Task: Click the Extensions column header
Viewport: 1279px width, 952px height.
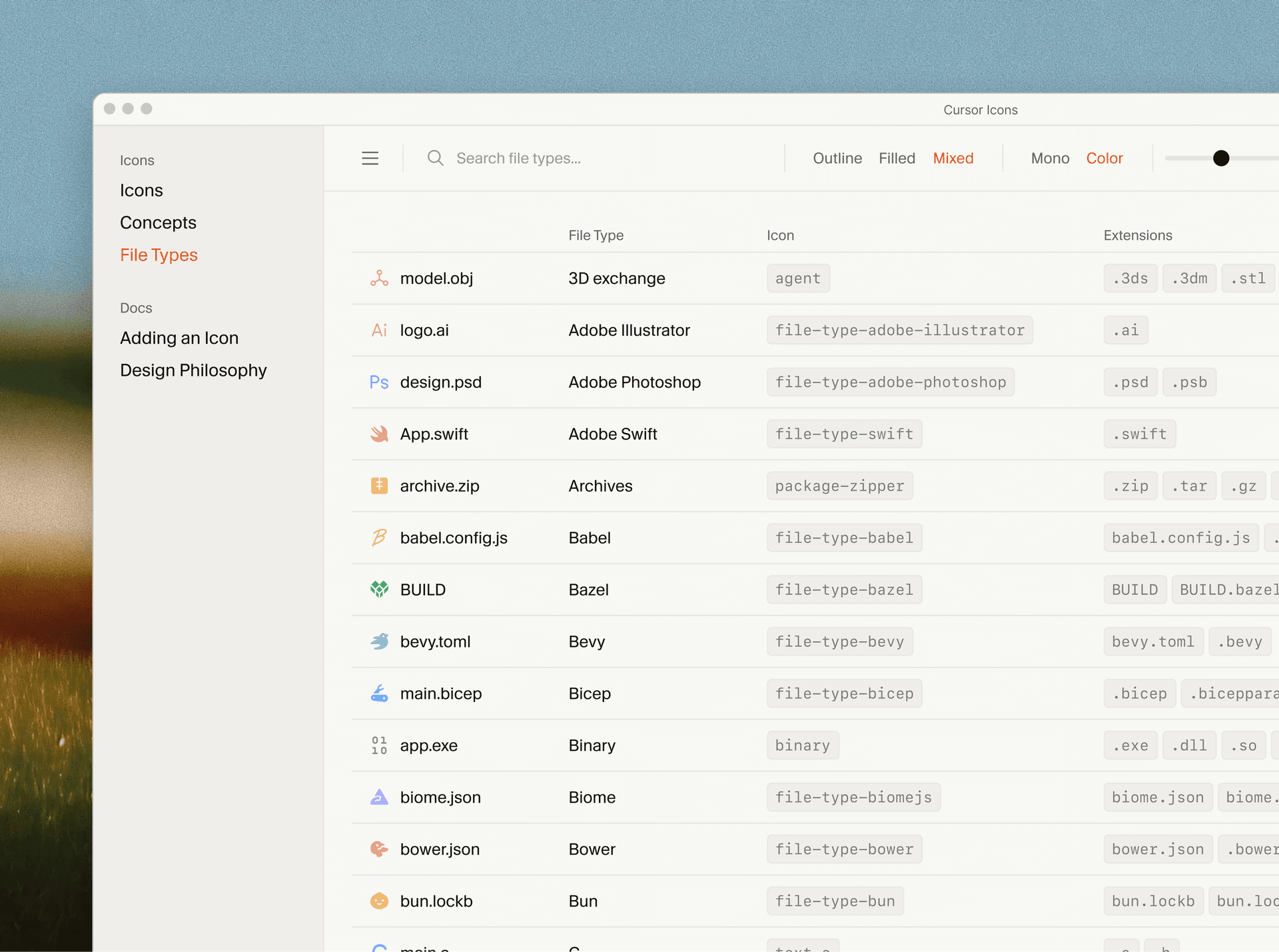Action: (x=1138, y=236)
